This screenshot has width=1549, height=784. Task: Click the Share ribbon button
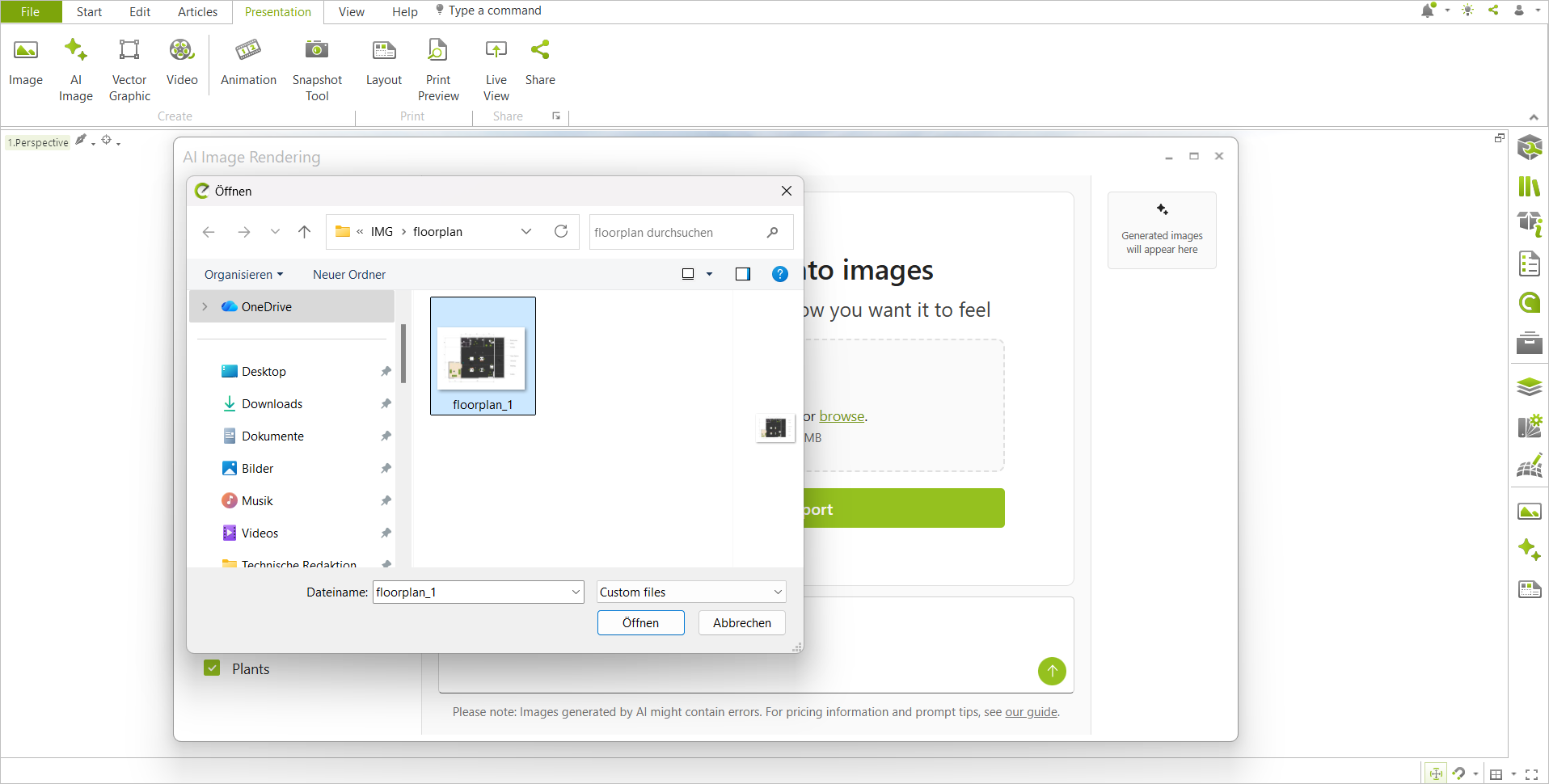[540, 63]
